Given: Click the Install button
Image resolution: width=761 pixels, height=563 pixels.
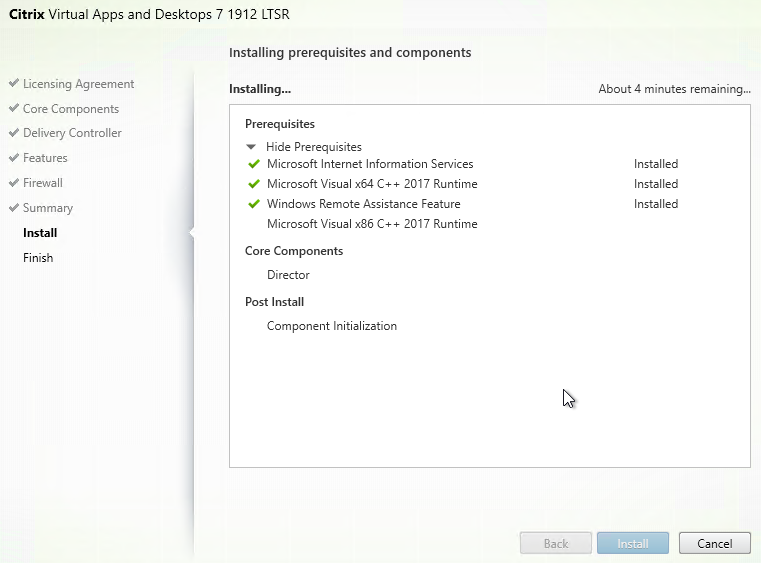Looking at the screenshot, I should pyautogui.click(x=633, y=544).
